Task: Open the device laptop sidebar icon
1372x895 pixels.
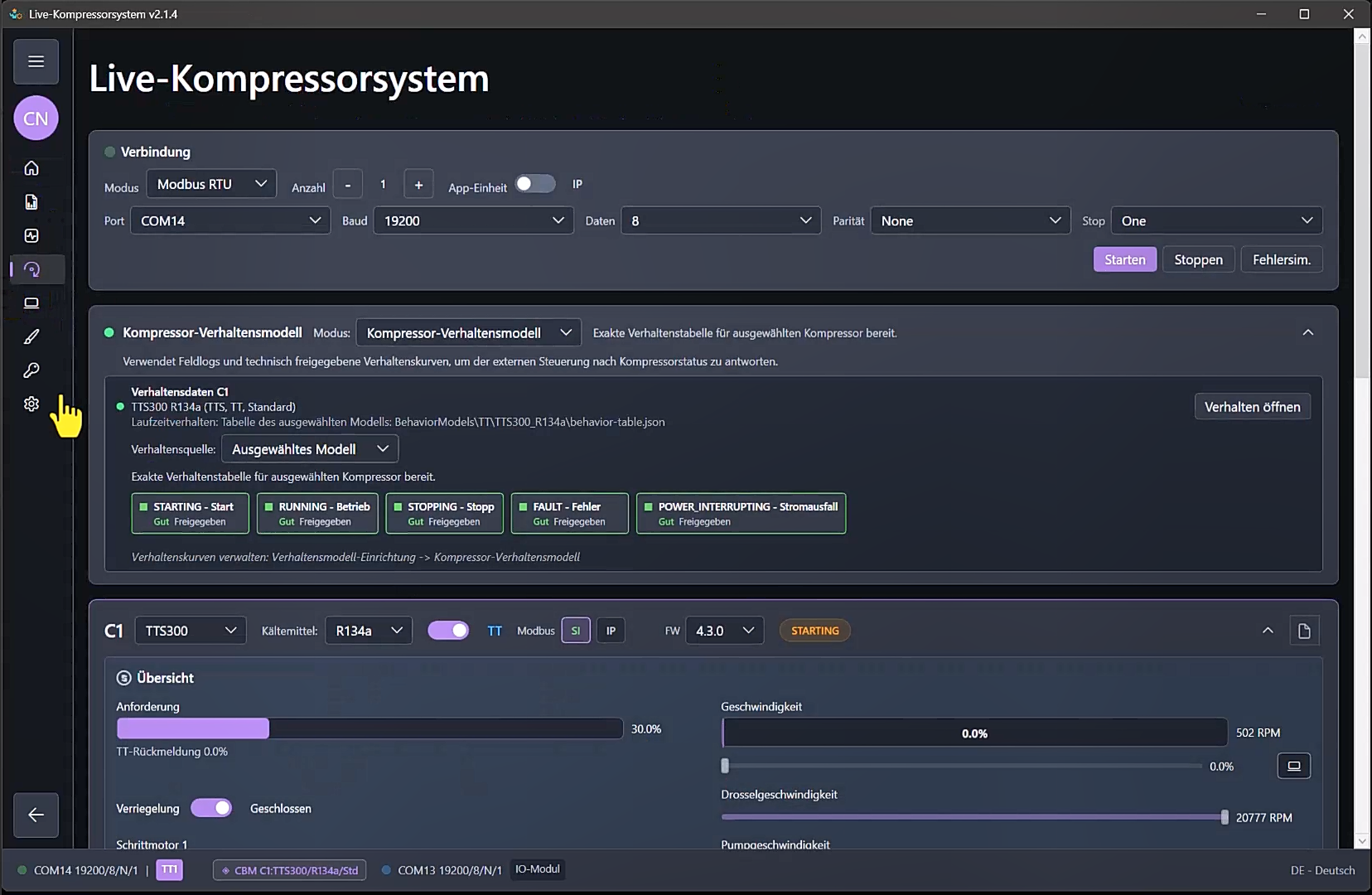Action: pyautogui.click(x=31, y=303)
